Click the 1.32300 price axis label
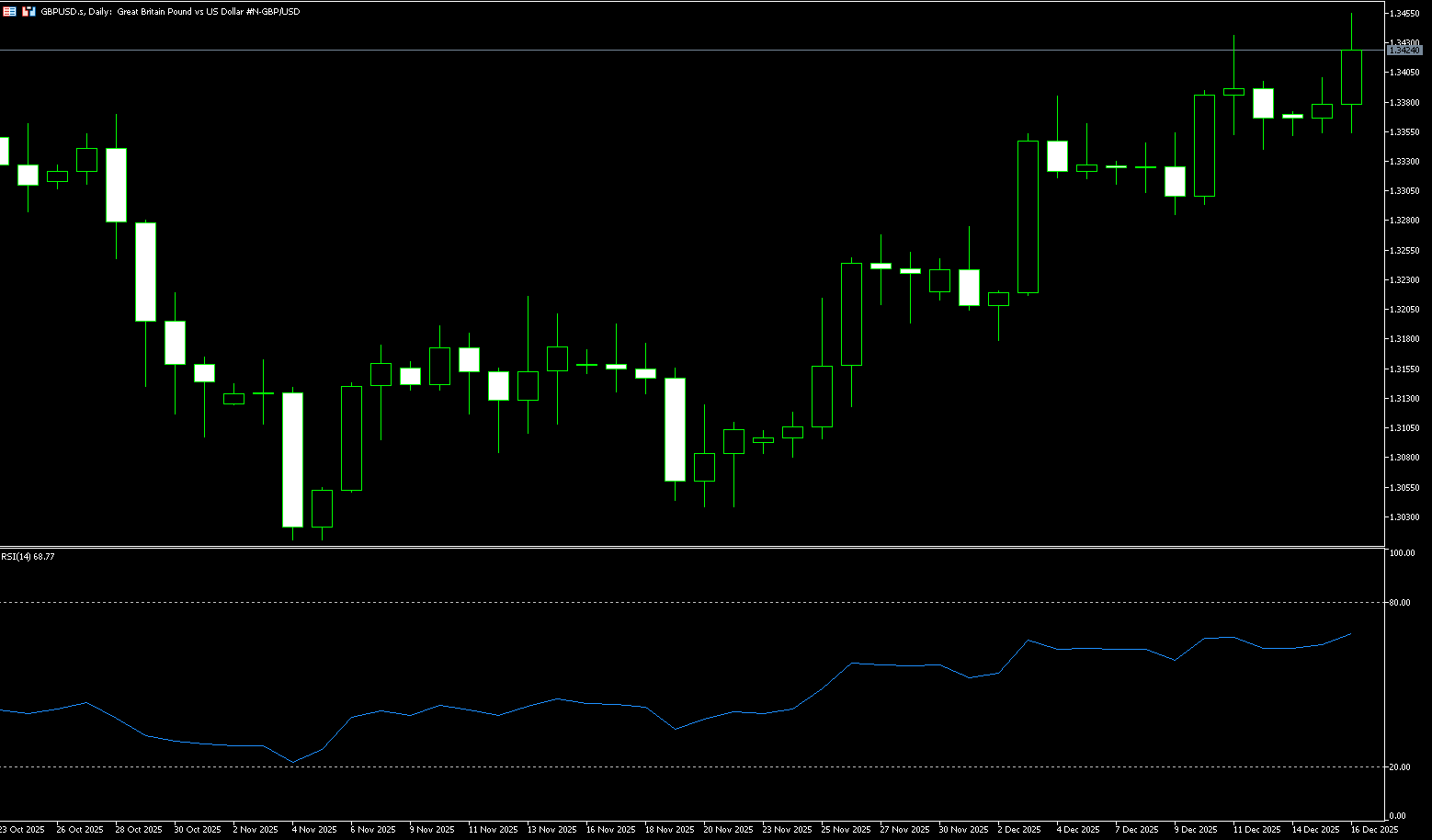This screenshot has width=1432, height=840. (1405, 280)
